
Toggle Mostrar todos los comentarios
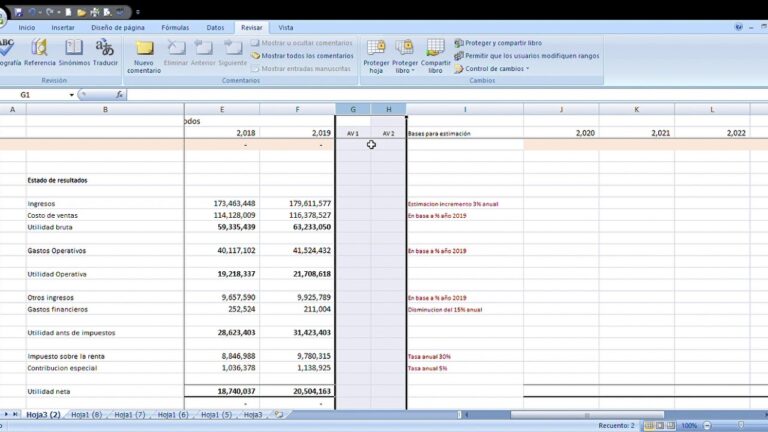(x=302, y=56)
